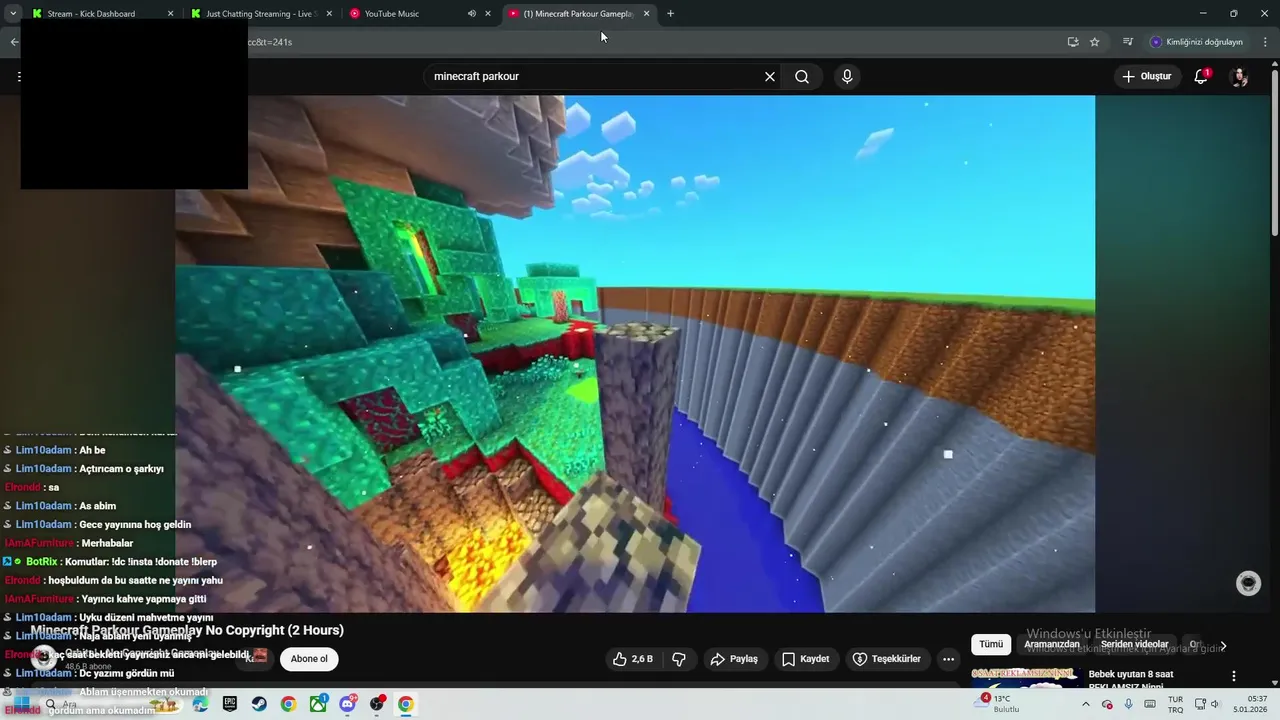The image size is (1280, 720).
Task: Open weather widget 13°C Bulutlu
Action: click(1000, 704)
